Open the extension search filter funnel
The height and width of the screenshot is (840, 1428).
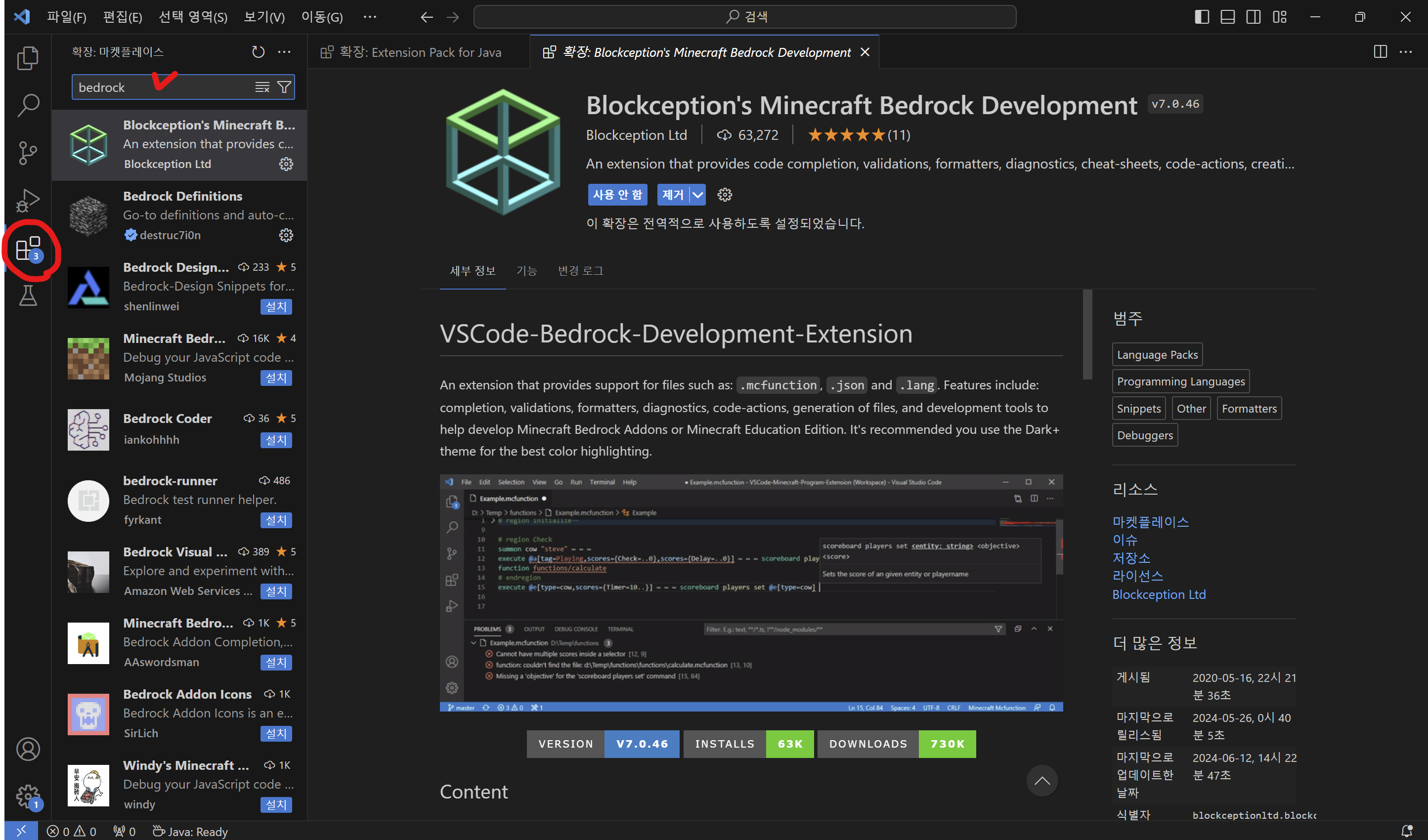[284, 87]
